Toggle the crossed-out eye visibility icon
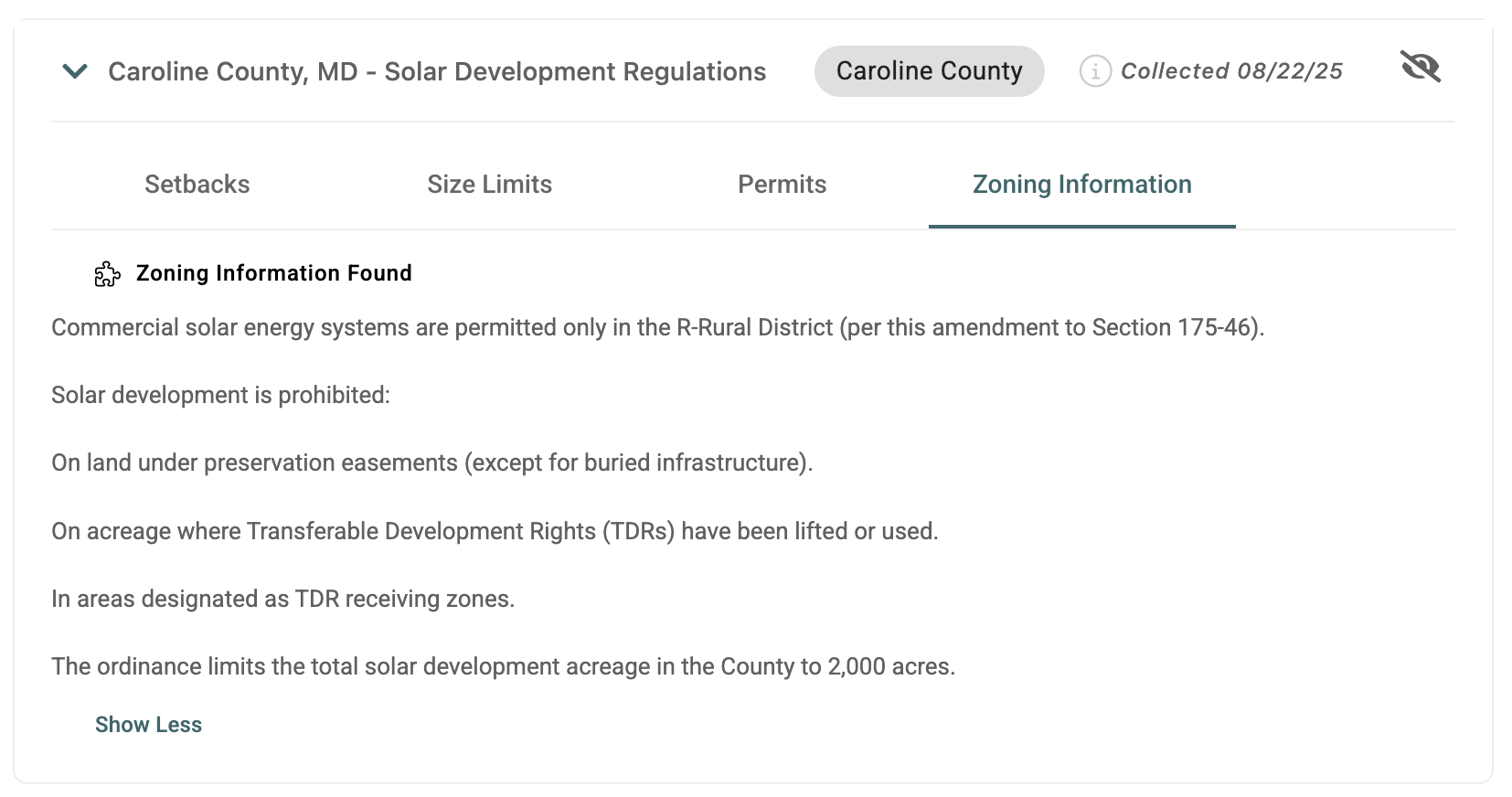Viewport: 1512px width, 797px height. point(1420,68)
